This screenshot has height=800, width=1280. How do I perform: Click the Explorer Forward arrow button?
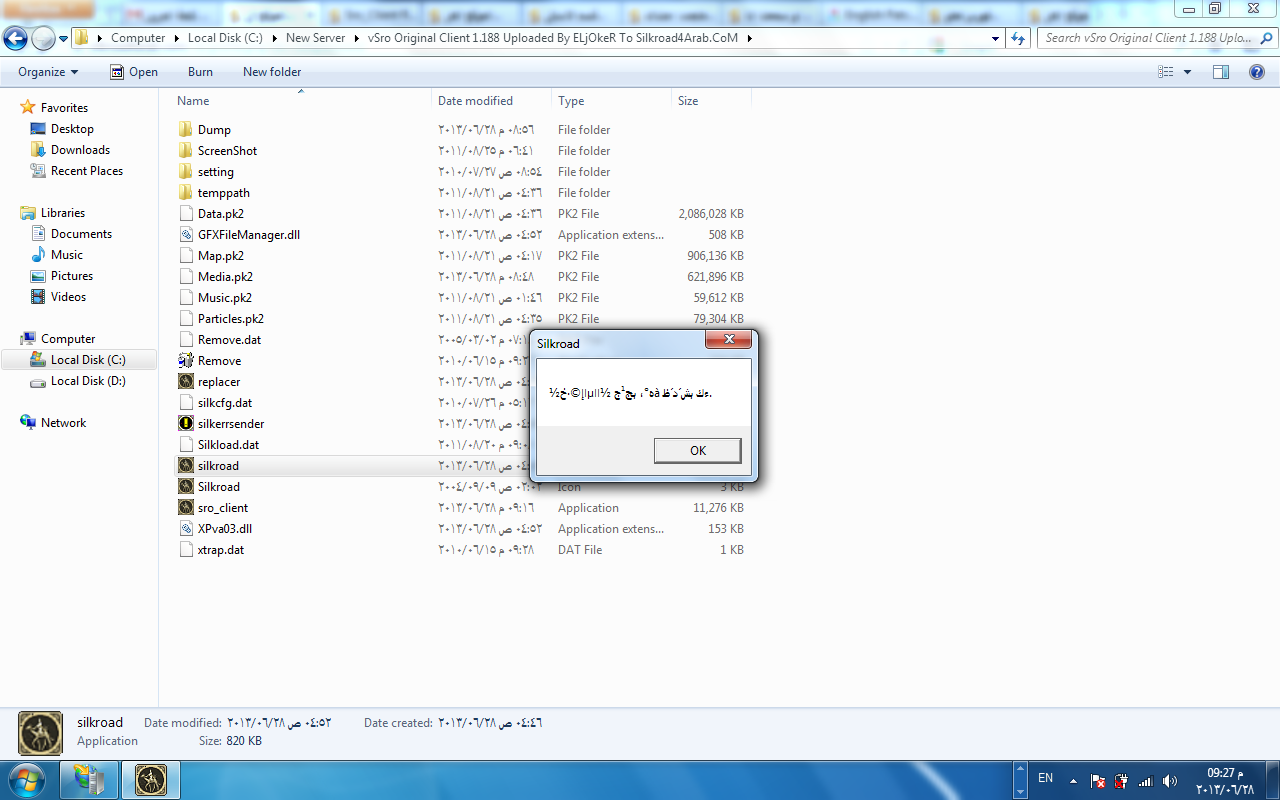(x=43, y=38)
